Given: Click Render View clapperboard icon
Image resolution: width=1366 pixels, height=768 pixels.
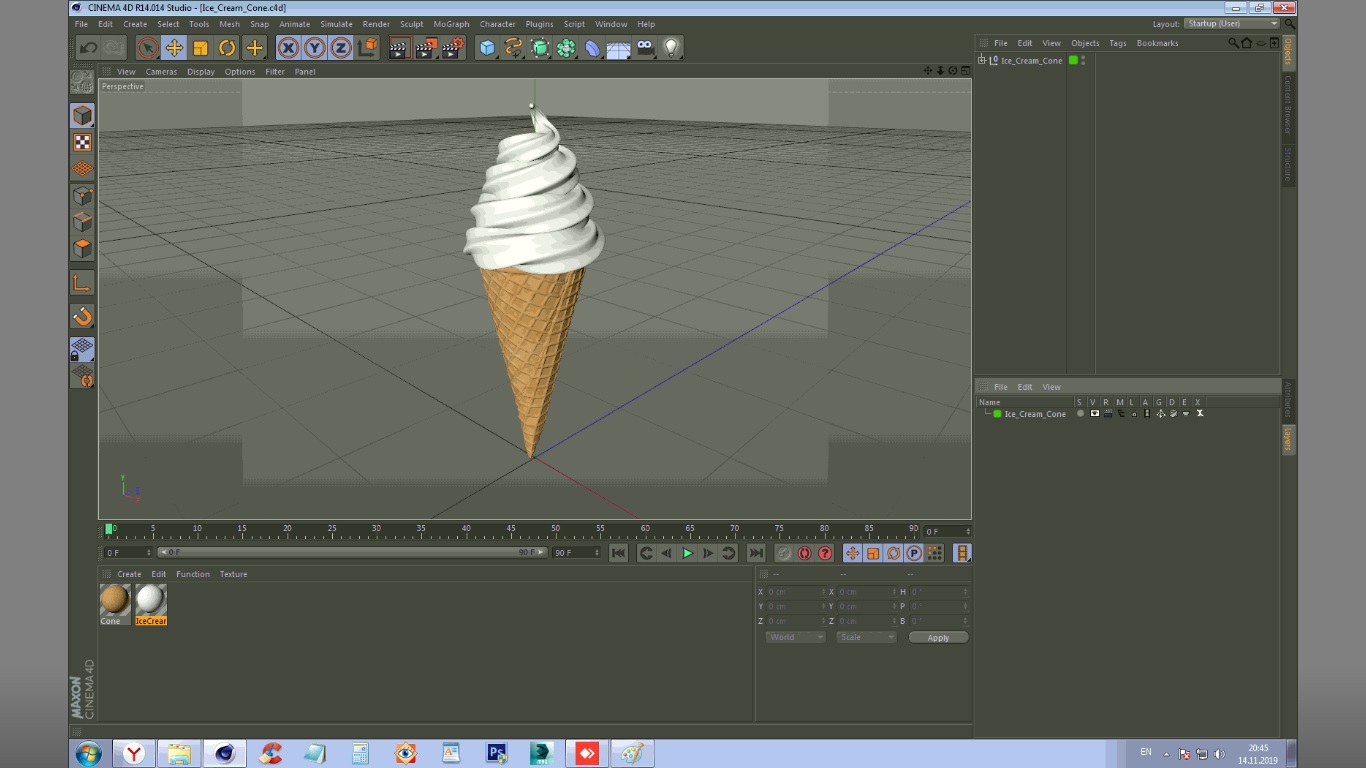Looking at the screenshot, I should [399, 47].
